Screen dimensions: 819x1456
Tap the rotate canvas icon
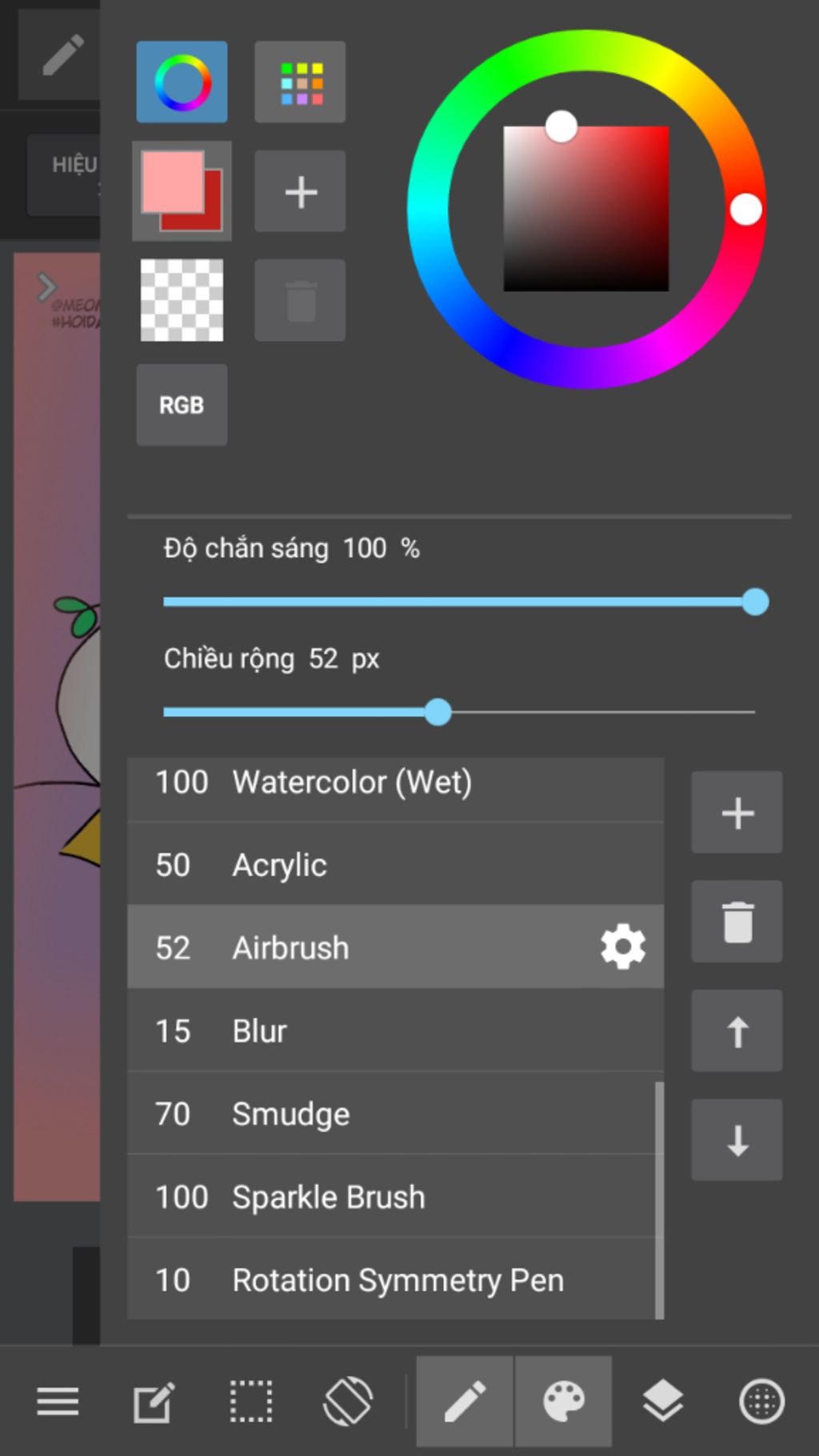click(x=348, y=1402)
